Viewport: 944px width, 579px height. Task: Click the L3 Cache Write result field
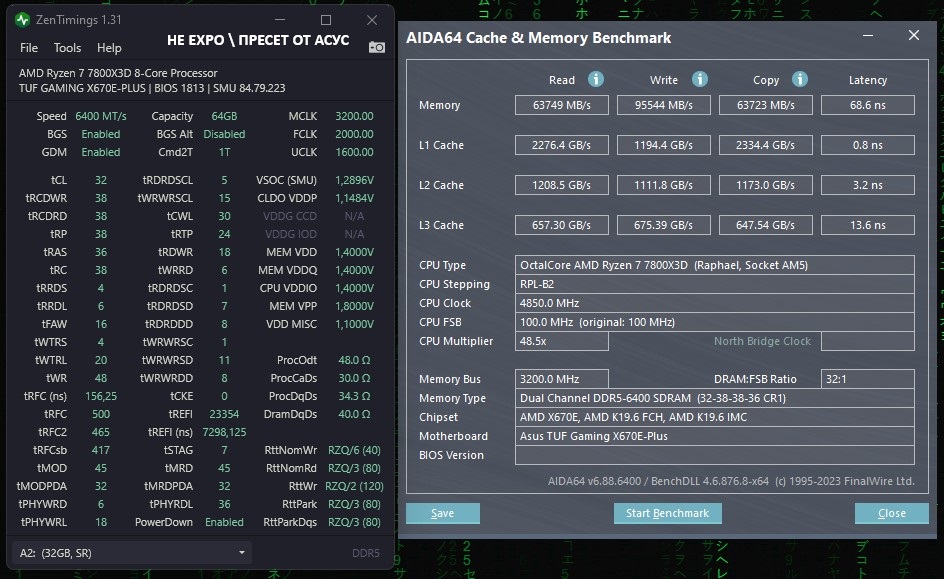(663, 225)
